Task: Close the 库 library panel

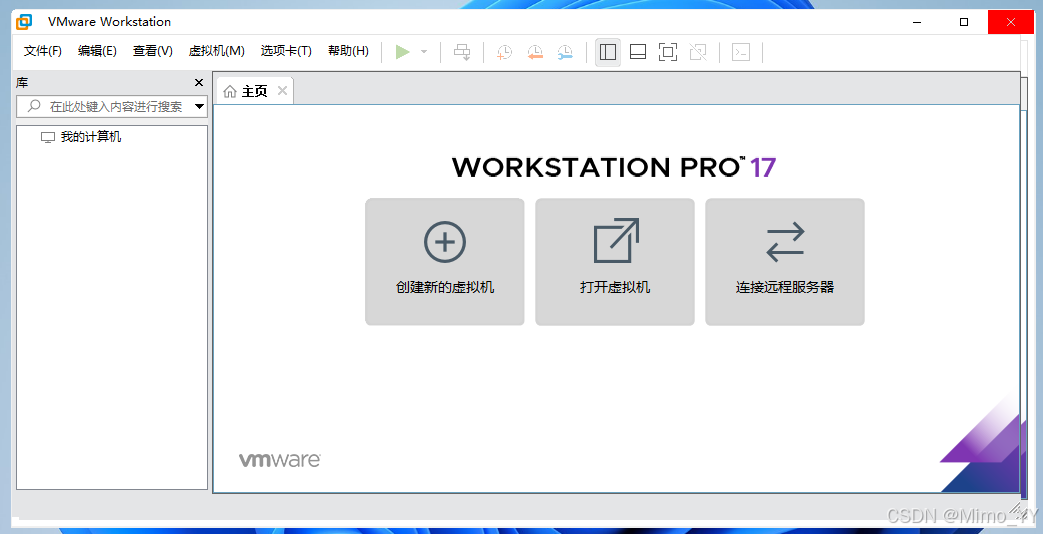Action: click(x=198, y=82)
